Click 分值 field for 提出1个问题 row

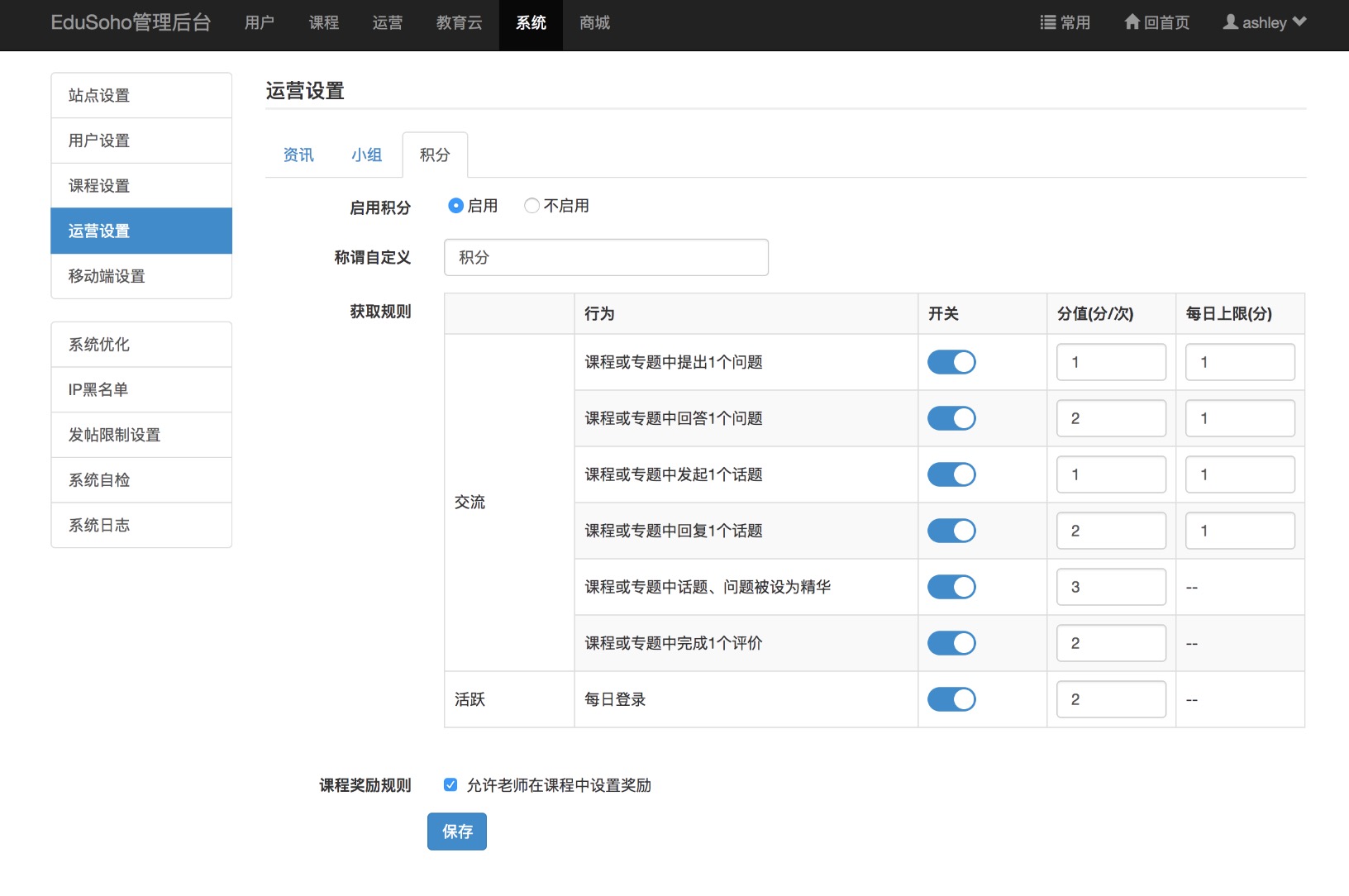pos(1111,362)
